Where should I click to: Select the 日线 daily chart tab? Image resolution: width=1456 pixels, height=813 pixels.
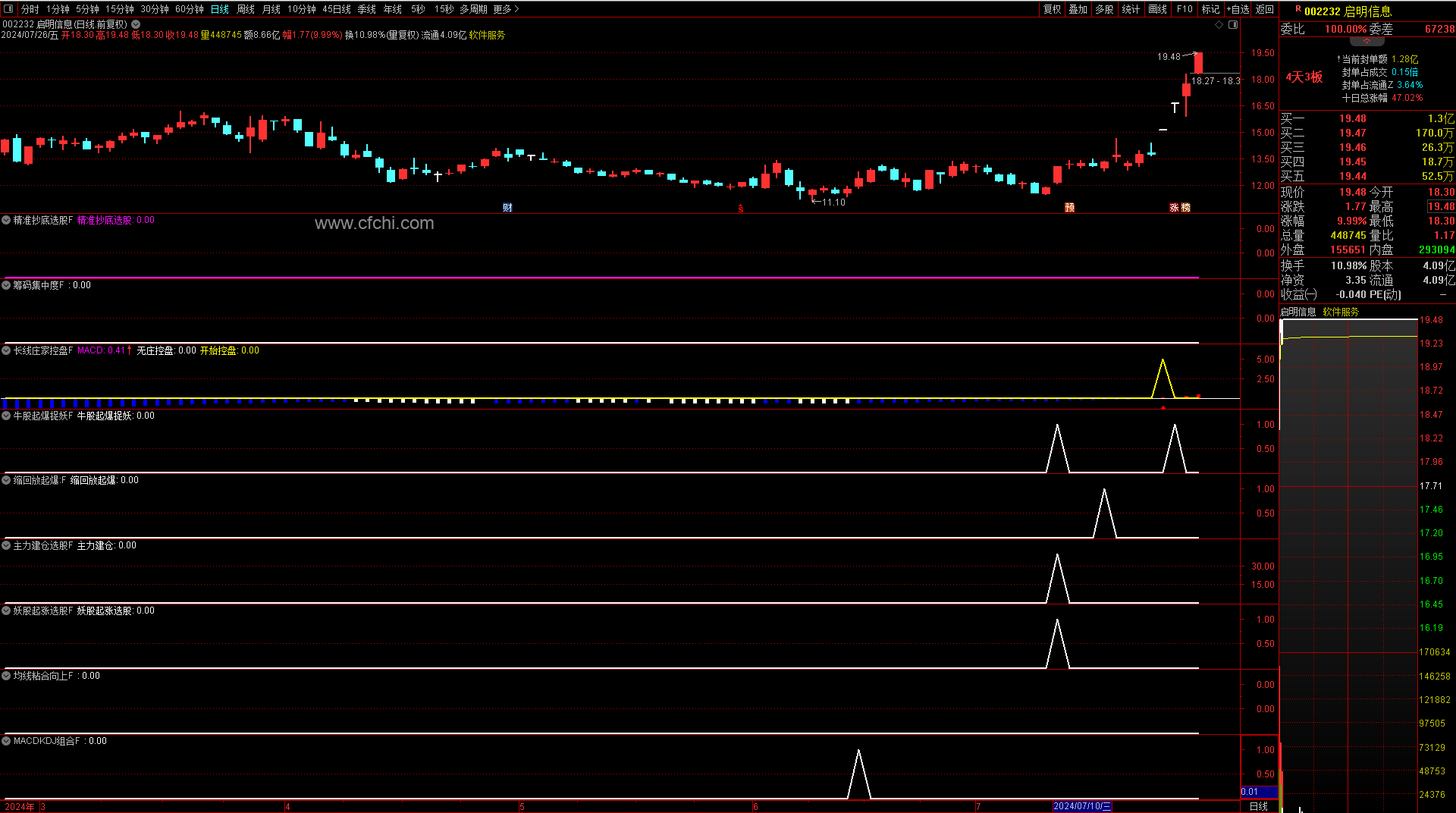(220, 9)
